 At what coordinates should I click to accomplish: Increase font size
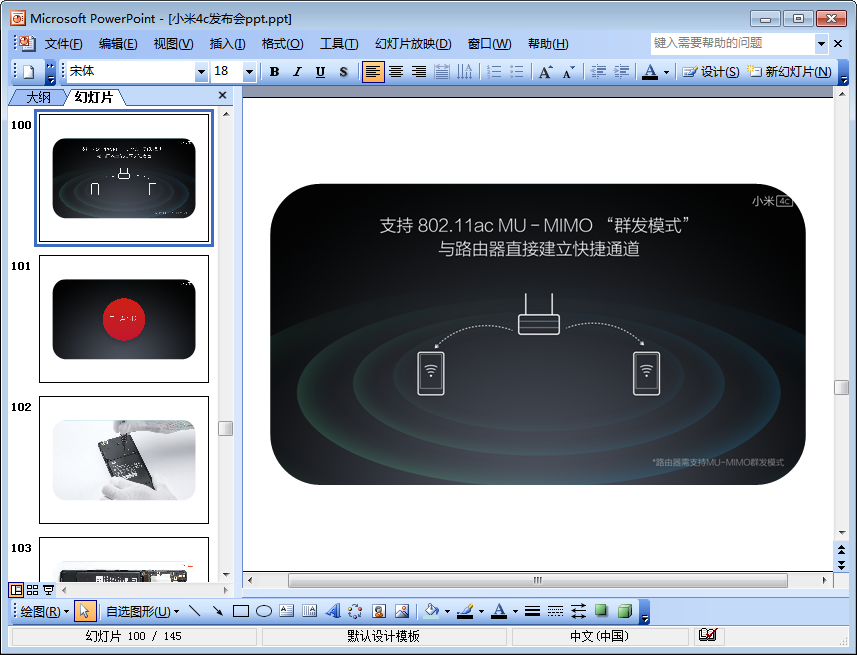click(x=545, y=72)
